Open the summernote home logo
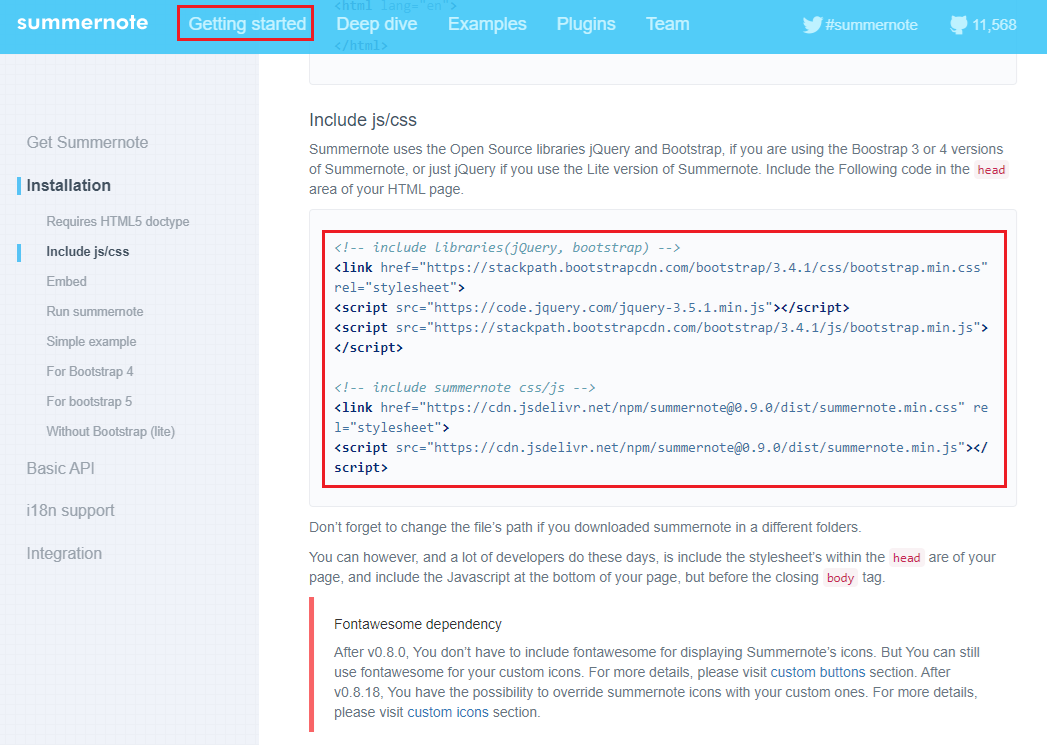The image size is (1047, 745). [83, 23]
